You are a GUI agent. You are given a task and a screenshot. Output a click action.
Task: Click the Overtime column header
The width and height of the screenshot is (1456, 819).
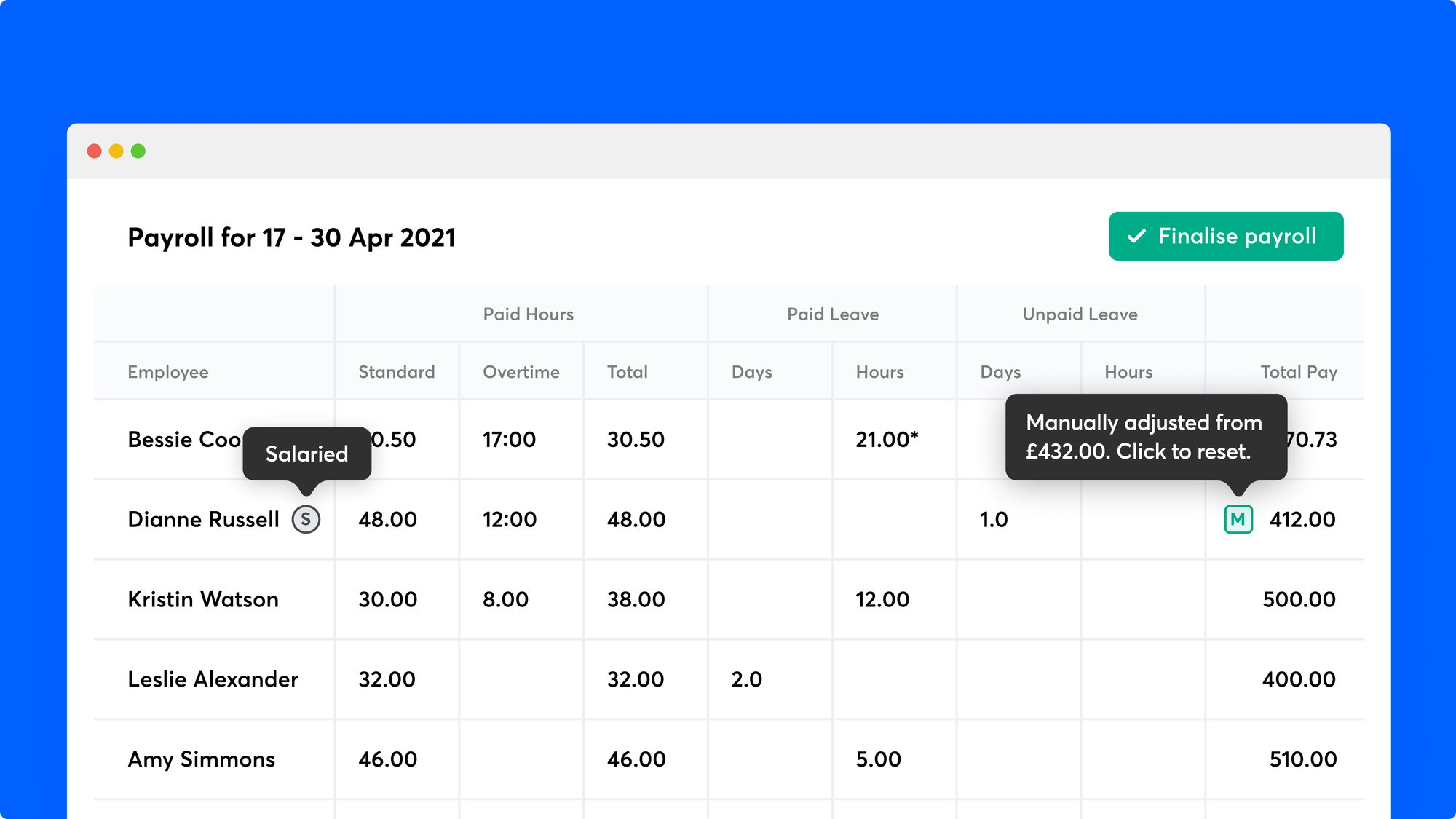(x=521, y=372)
